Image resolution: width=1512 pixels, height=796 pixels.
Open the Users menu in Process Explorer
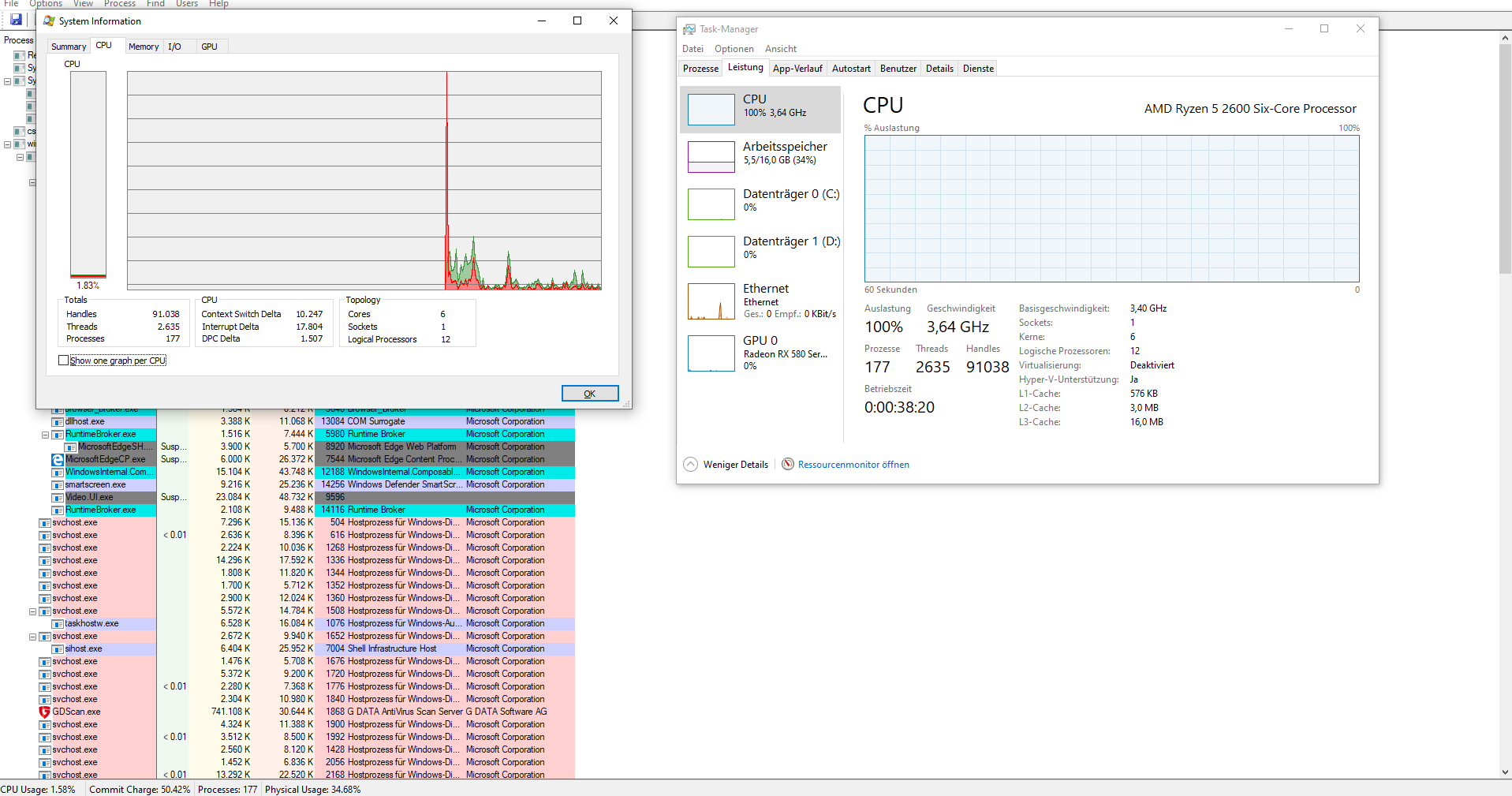coord(187,4)
